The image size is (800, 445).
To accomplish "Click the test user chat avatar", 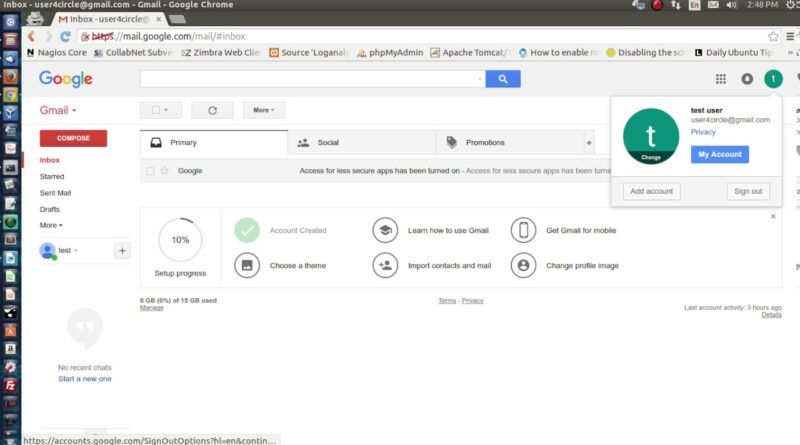I will coord(47,251).
